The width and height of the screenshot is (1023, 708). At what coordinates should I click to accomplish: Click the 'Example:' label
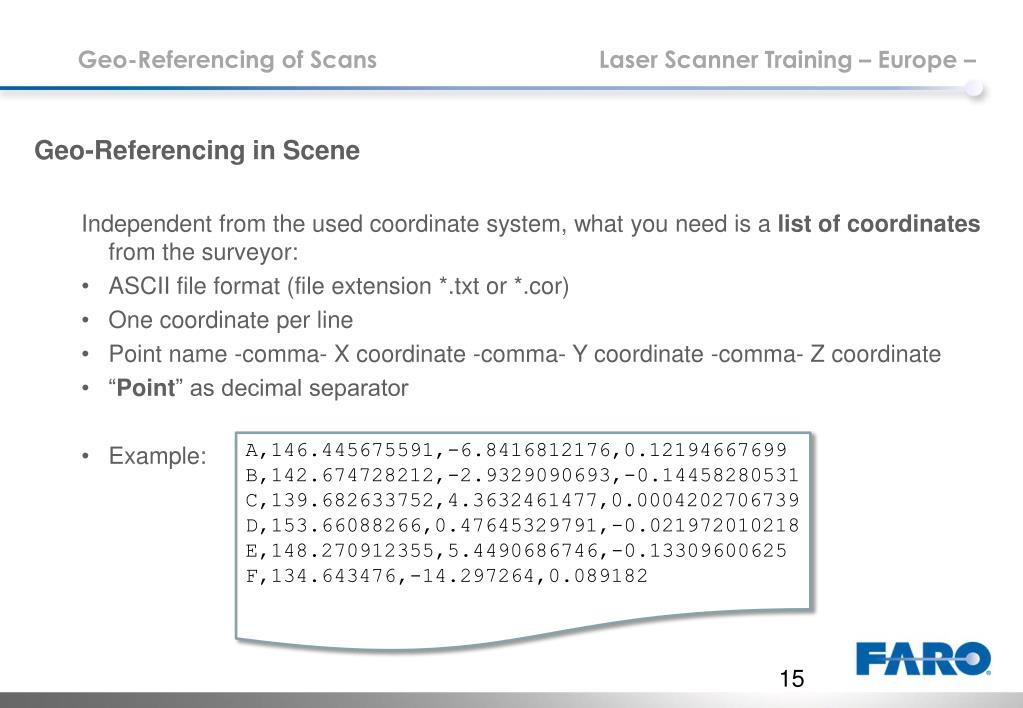tap(157, 455)
